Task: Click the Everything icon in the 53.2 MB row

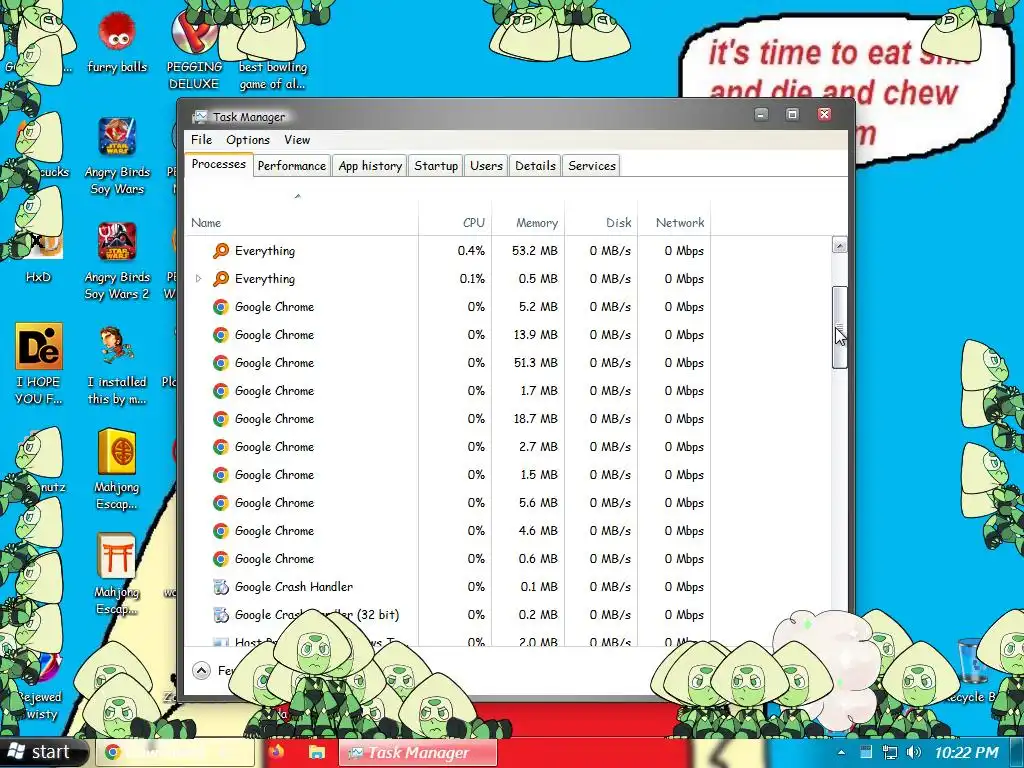Action: (x=221, y=251)
